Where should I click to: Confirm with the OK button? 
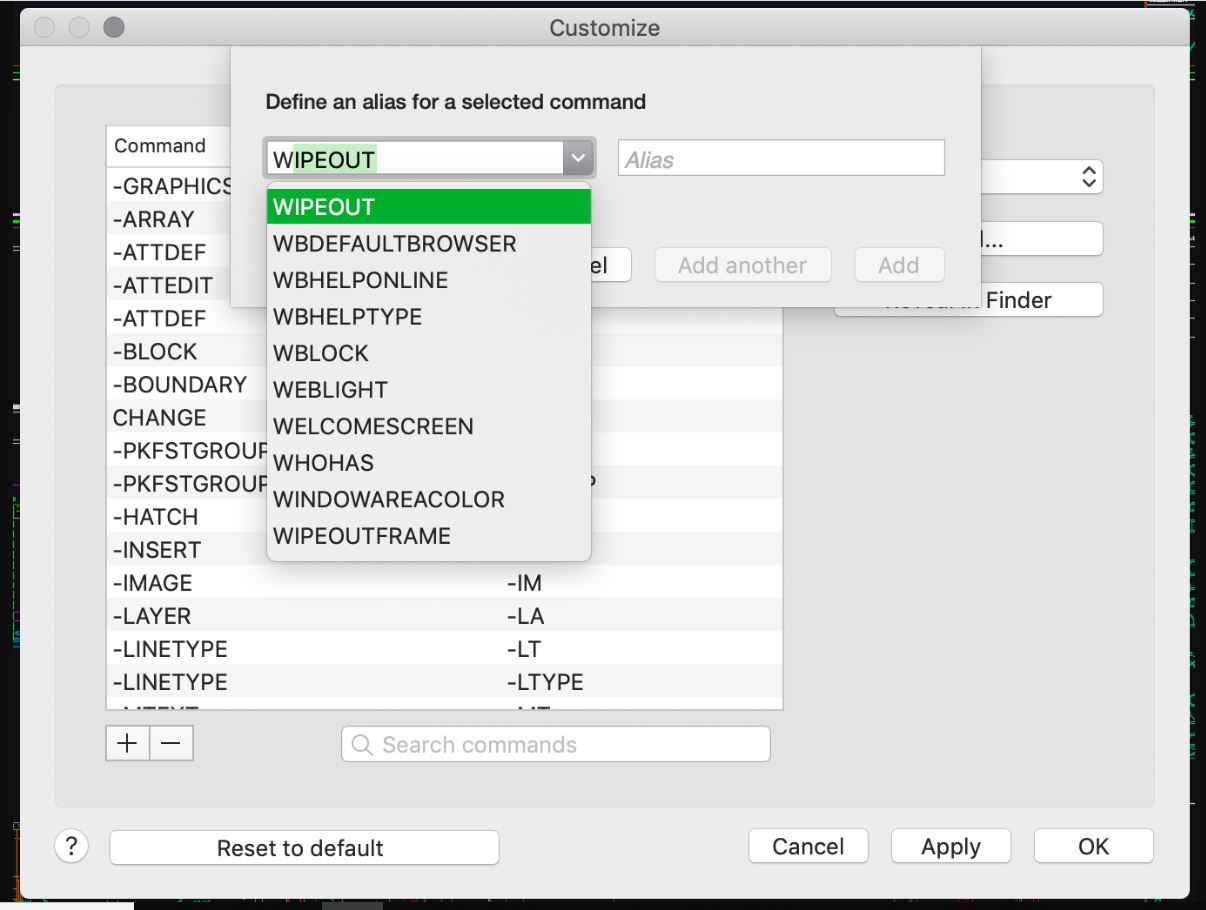(1093, 847)
